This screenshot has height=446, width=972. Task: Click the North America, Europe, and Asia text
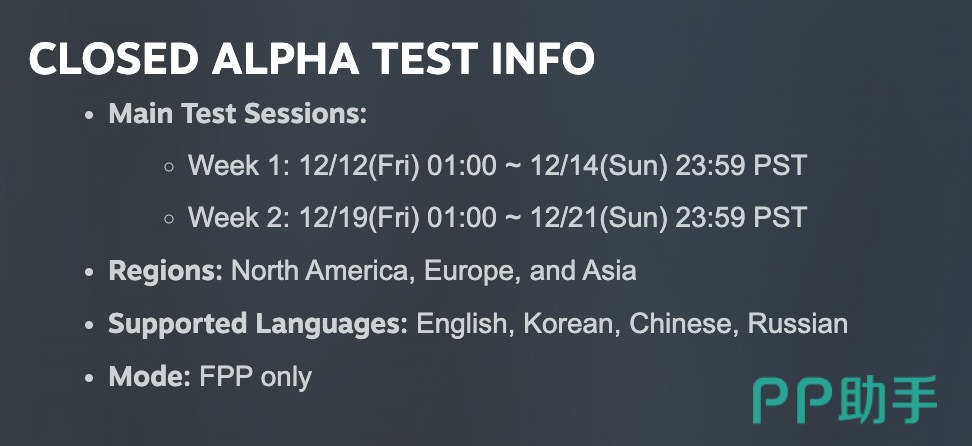coord(434,271)
